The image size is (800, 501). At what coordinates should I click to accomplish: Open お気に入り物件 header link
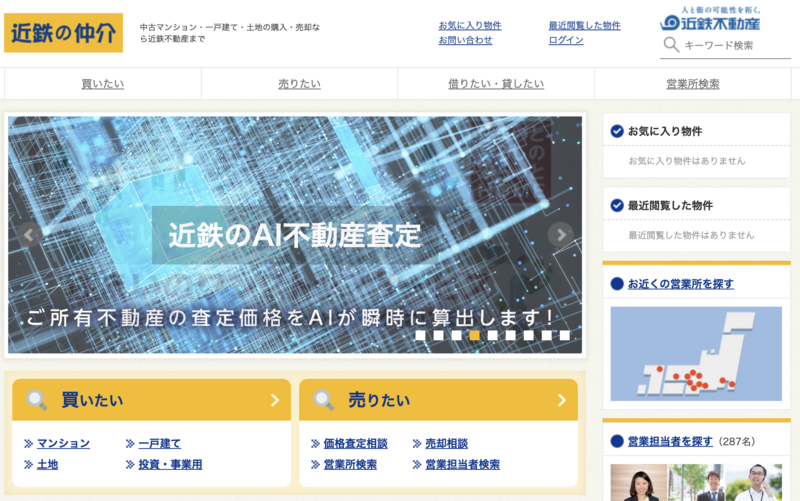(470, 26)
